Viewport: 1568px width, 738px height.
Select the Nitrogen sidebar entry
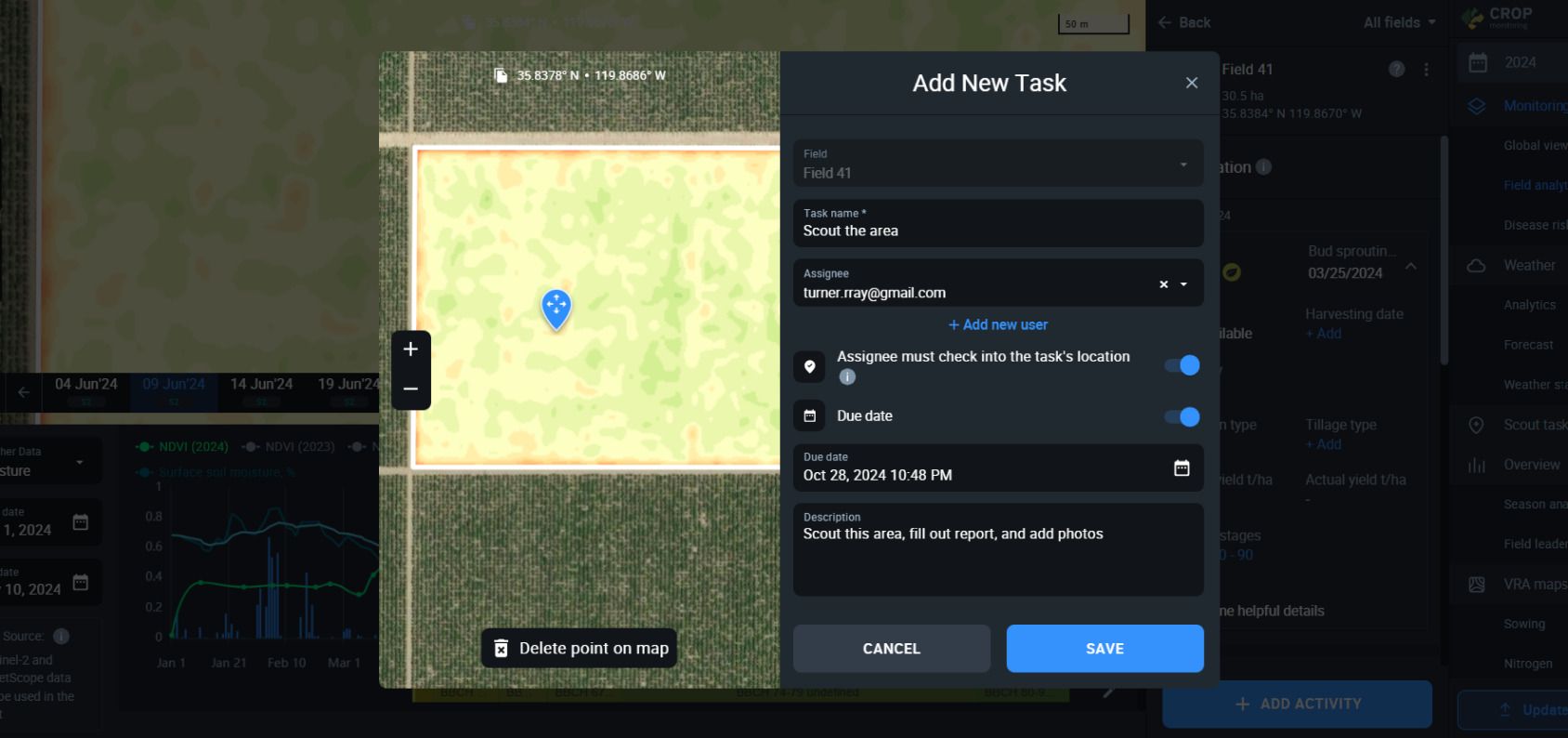pyautogui.click(x=1528, y=664)
